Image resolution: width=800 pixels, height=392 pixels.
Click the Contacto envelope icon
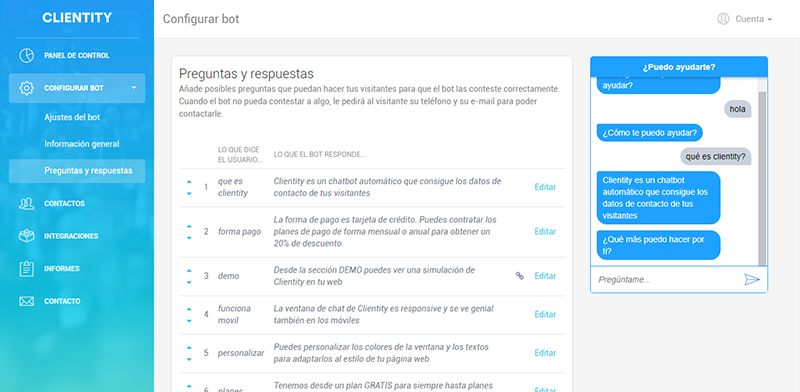[x=27, y=301]
